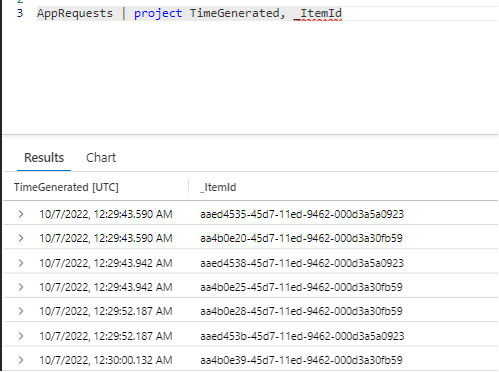Image resolution: width=499 pixels, height=372 pixels.
Task: Select timestamp cell for ItemId aaed4538-45d7-11ed-9462-000d3a5a0923
Action: point(106,263)
